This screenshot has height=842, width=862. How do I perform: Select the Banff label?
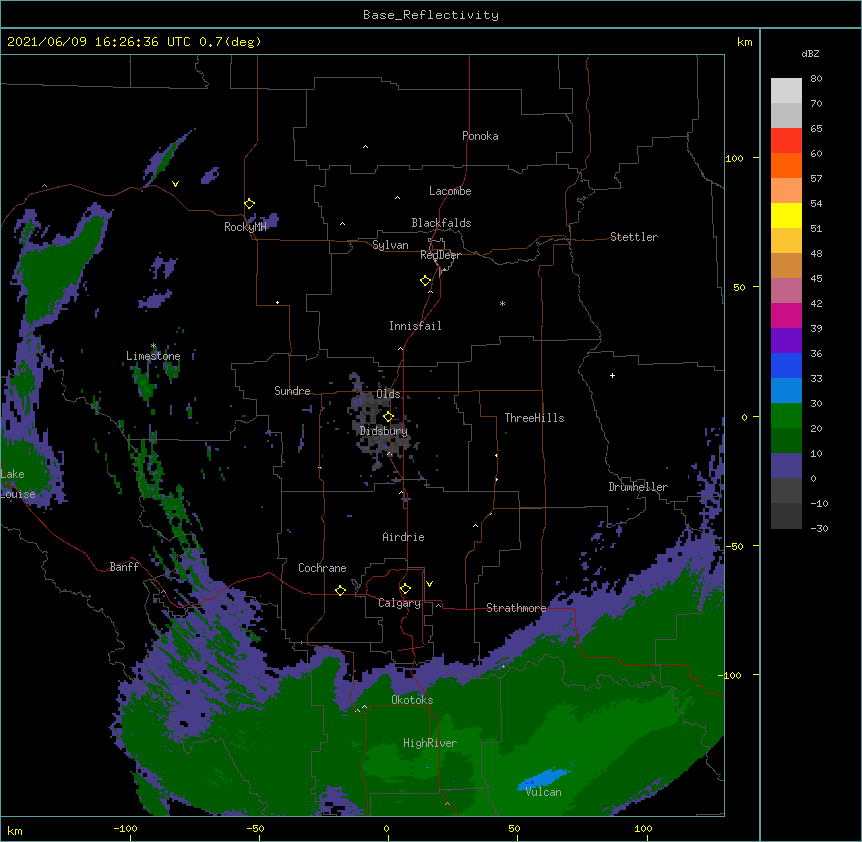pyautogui.click(x=124, y=567)
